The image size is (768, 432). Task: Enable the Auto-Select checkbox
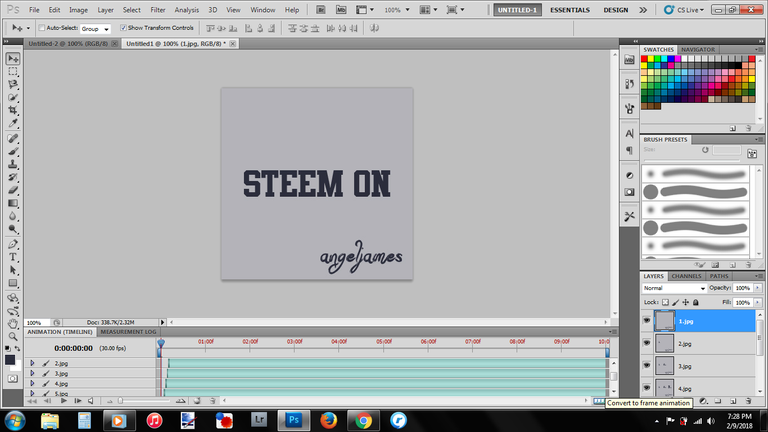(42, 28)
